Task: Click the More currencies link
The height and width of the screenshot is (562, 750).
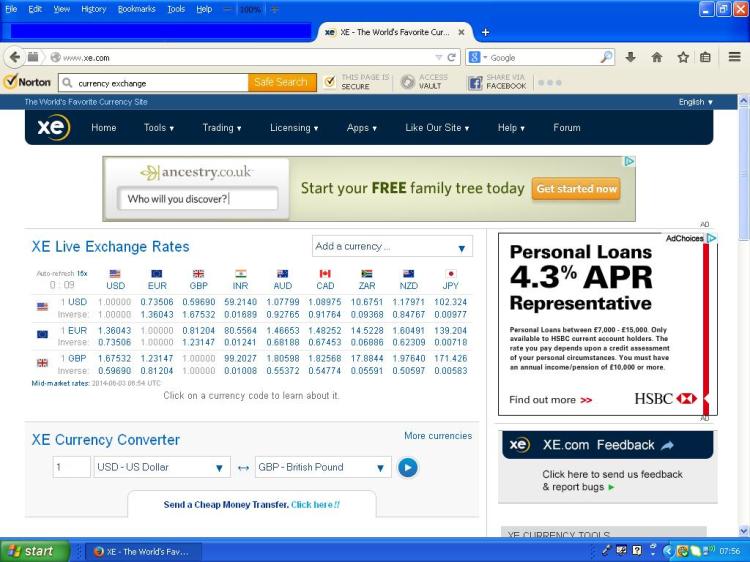Action: 437,436
